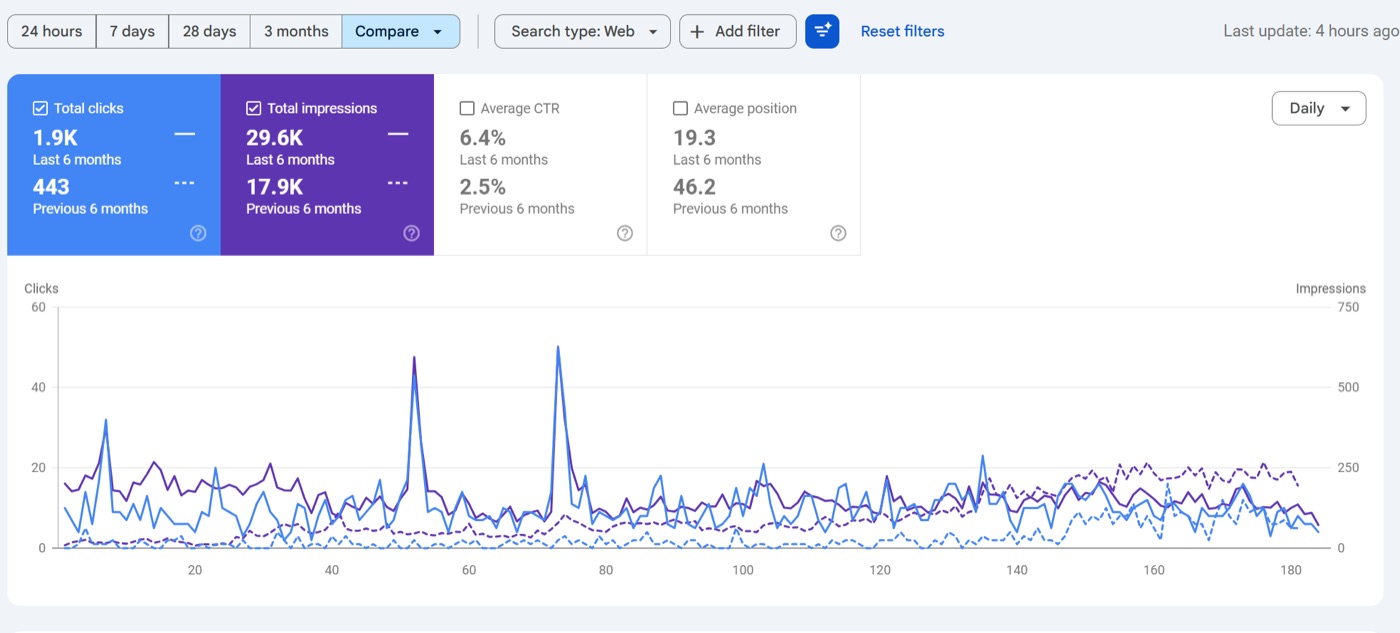This screenshot has height=633, width=1400.
Task: Select the 3 months date range
Action: point(296,31)
